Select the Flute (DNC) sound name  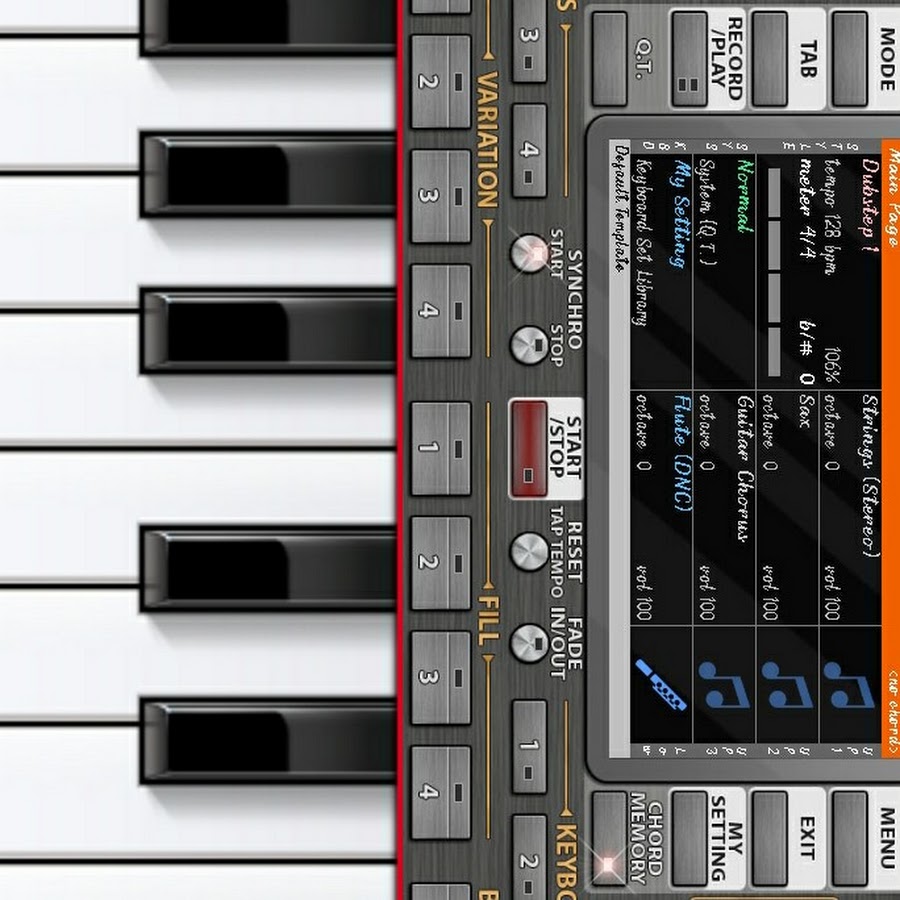coord(682,453)
